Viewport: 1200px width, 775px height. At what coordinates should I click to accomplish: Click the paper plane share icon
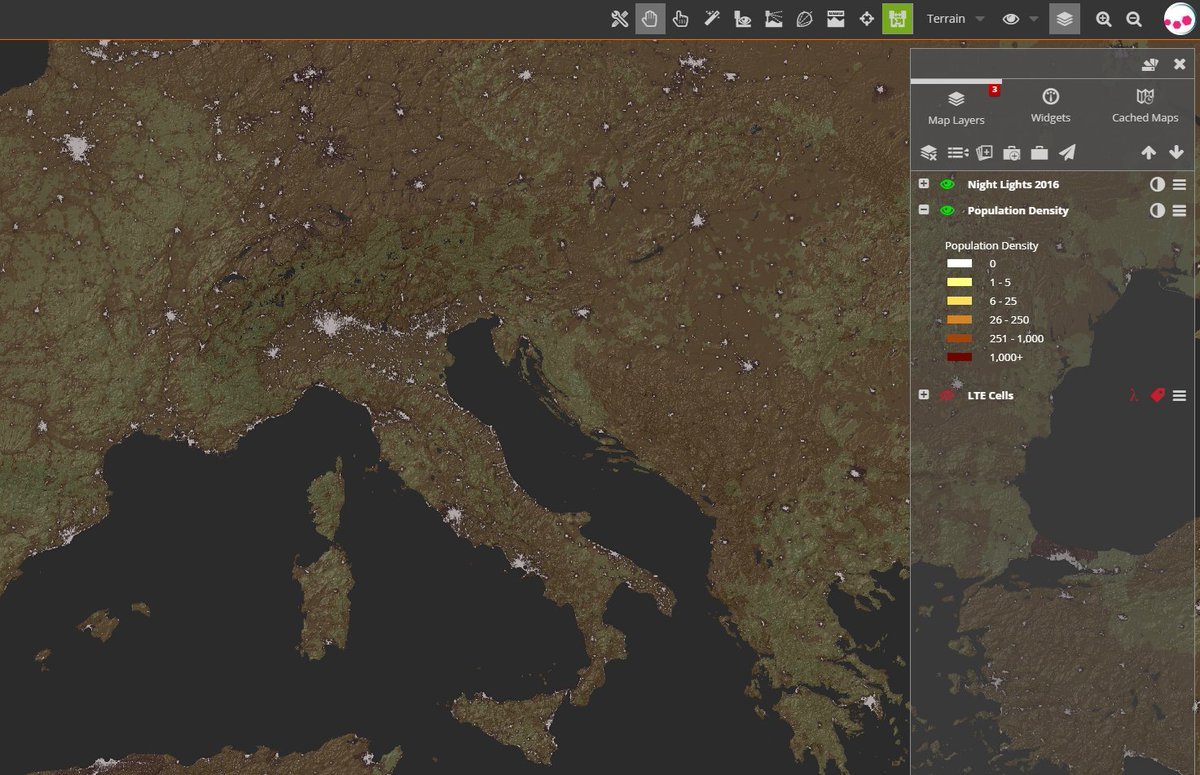(1068, 153)
